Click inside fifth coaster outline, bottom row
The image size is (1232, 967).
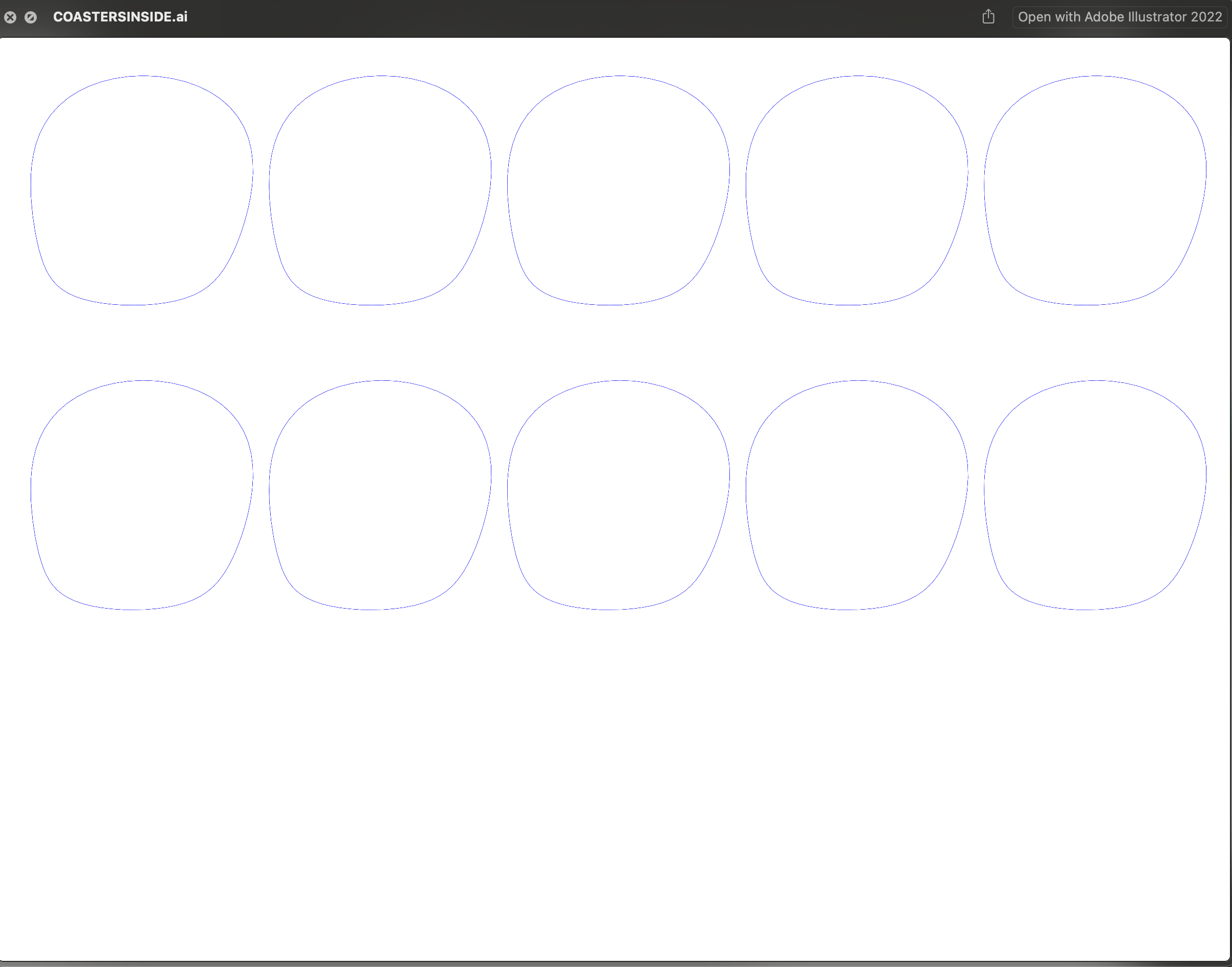pos(1095,495)
